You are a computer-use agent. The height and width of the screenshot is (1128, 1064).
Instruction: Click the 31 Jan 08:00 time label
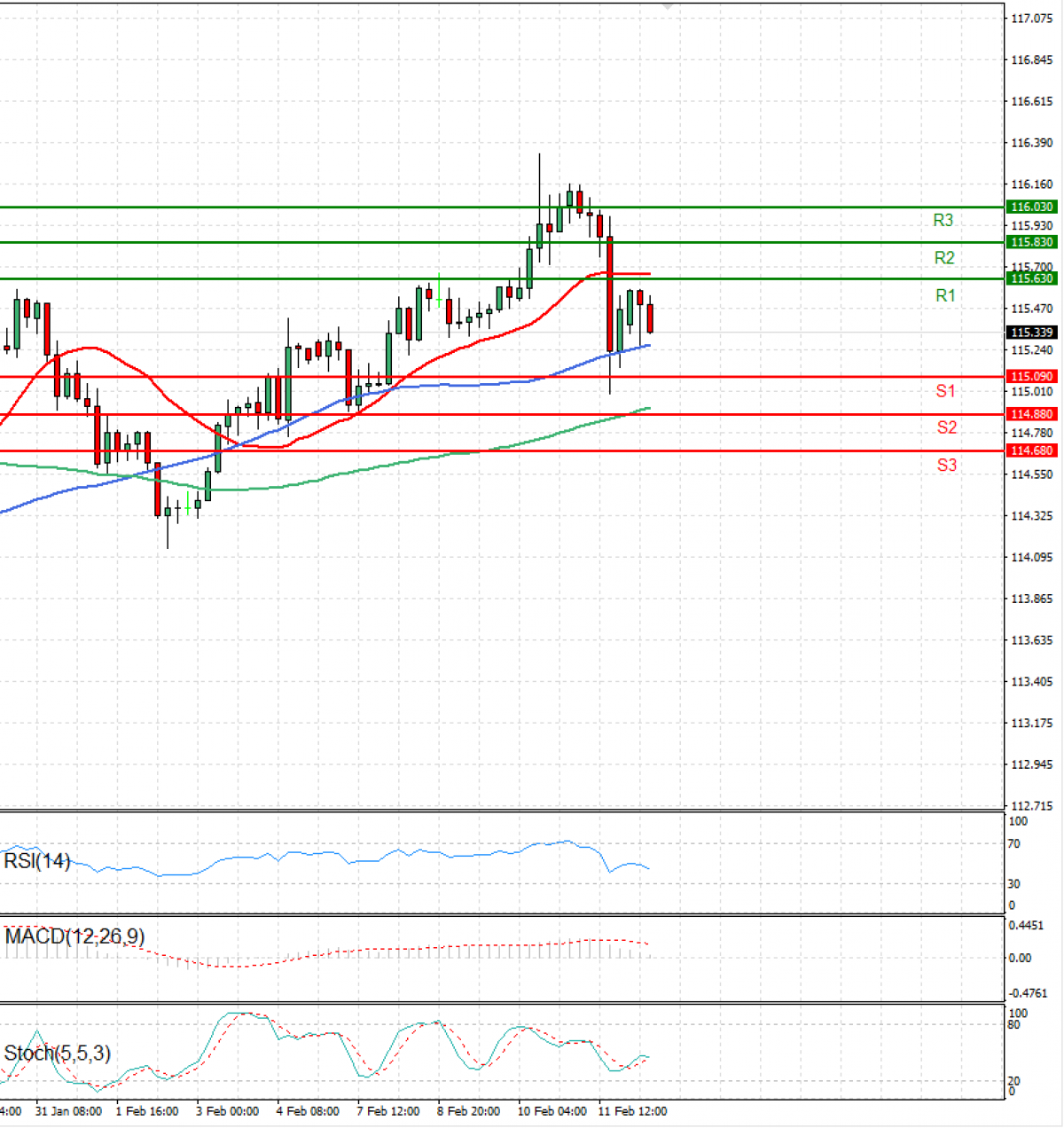[68, 1111]
